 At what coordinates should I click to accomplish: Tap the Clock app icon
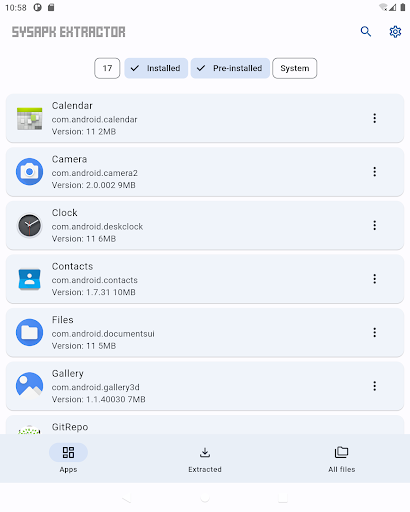(29, 225)
